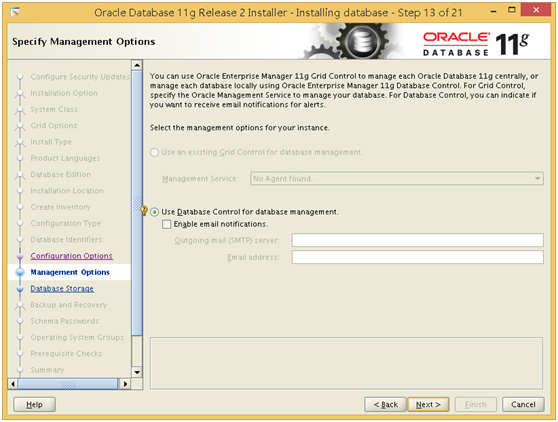The height and width of the screenshot is (422, 558).
Task: Click the Database Identifiers step
Action: (x=66, y=239)
